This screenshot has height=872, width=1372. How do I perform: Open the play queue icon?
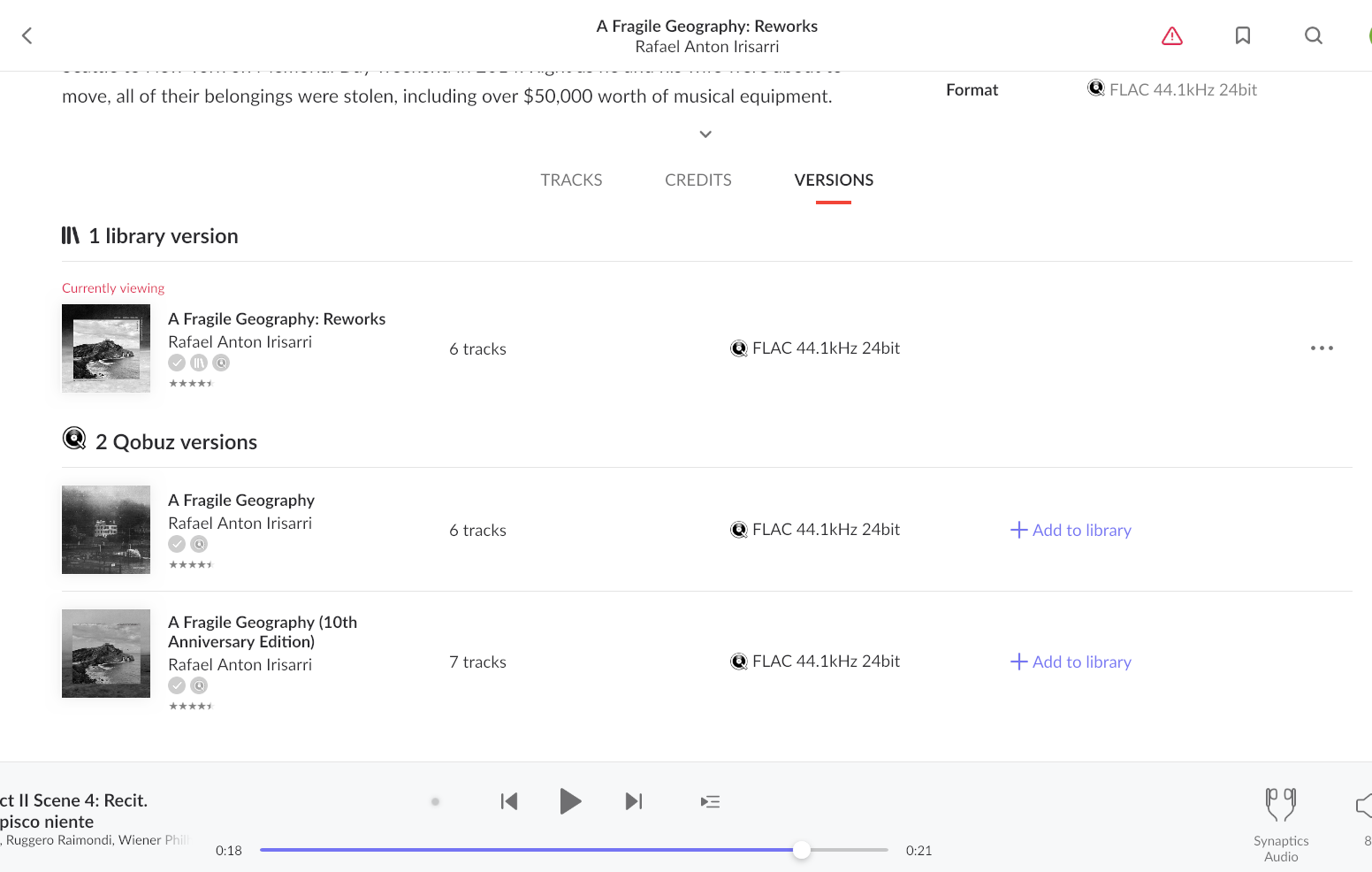coord(710,801)
